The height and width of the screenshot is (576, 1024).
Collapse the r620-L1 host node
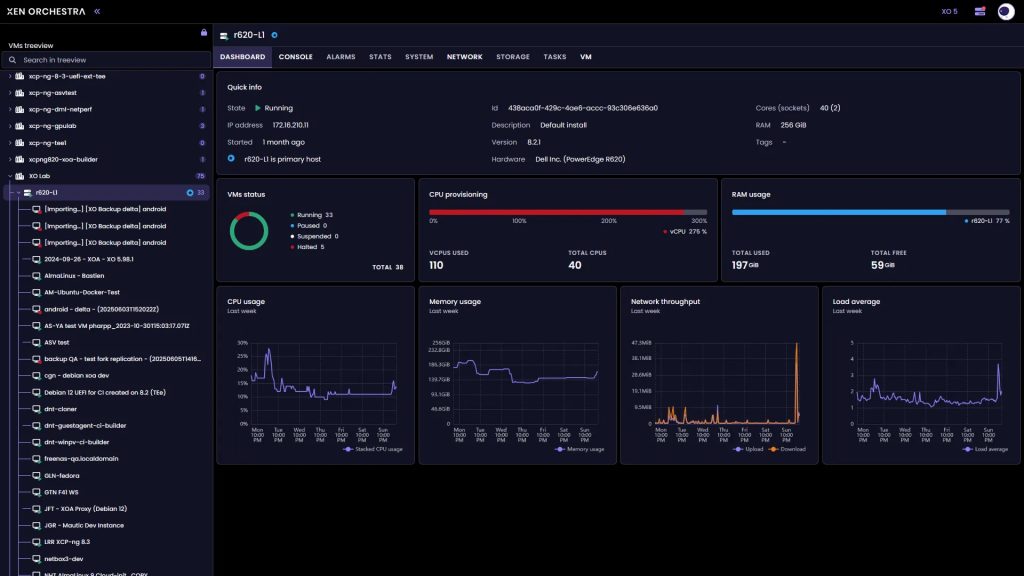point(16,192)
